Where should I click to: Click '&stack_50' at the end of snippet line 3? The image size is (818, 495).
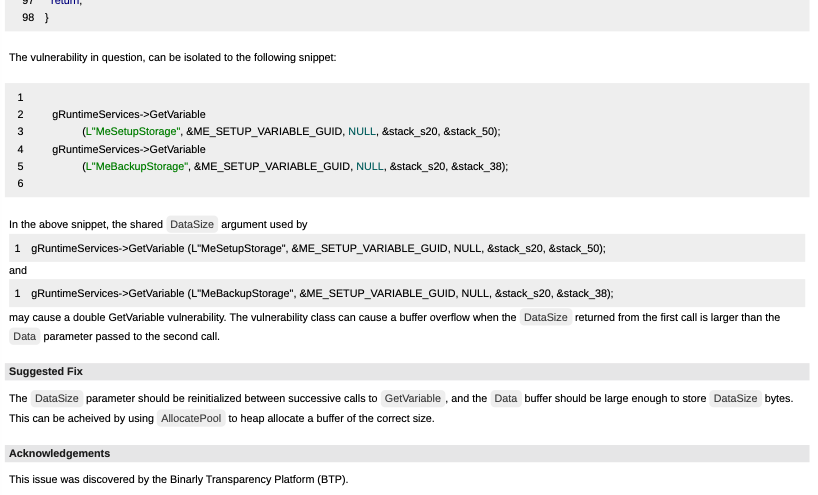pyautogui.click(x=470, y=131)
